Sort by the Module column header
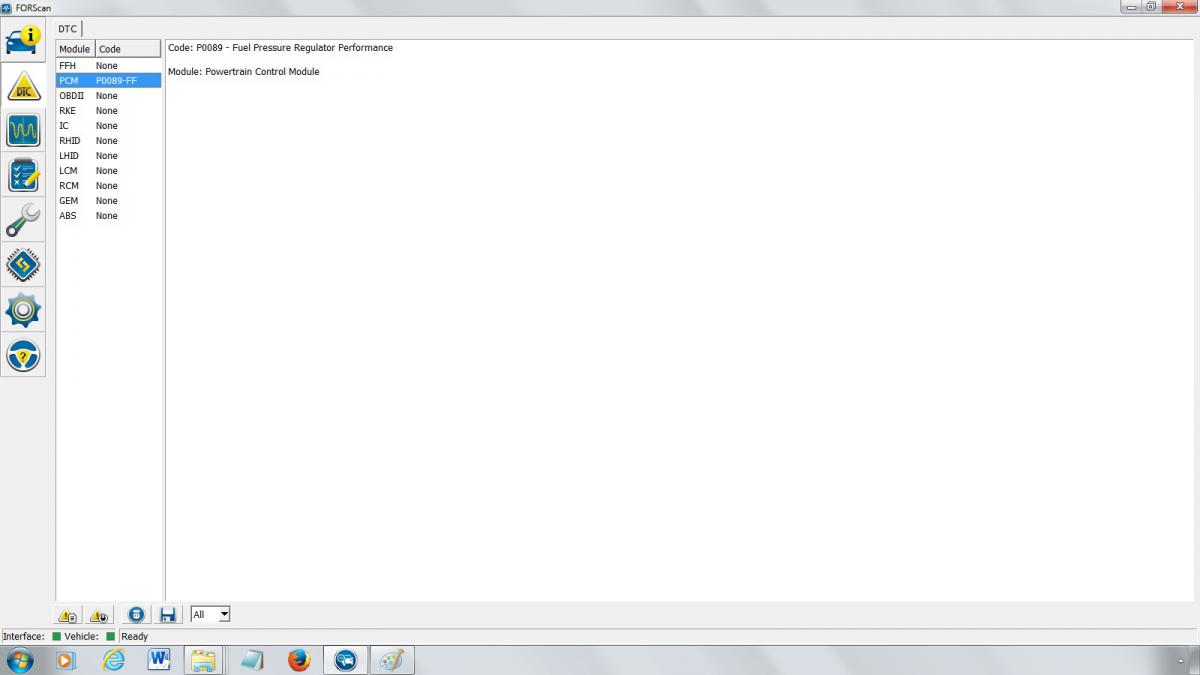 (75, 49)
